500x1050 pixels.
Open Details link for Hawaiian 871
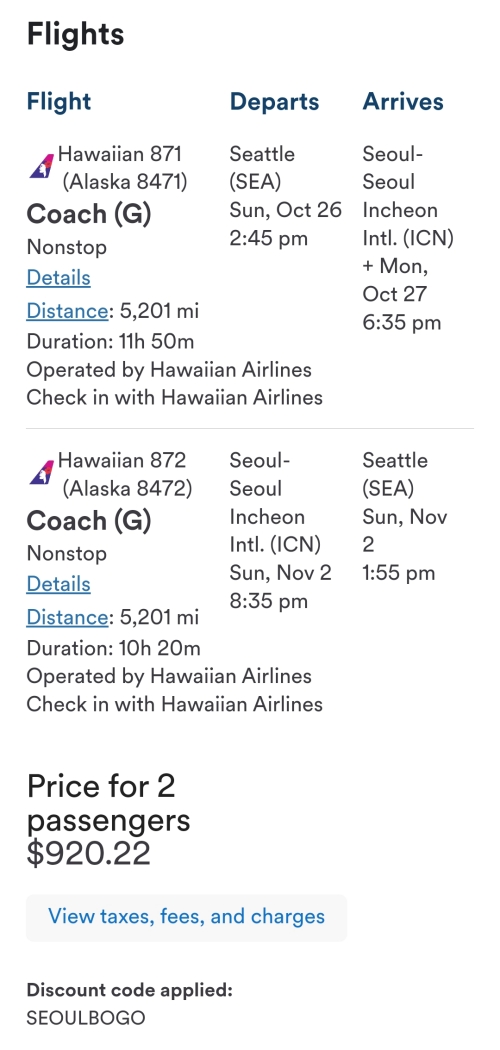click(x=58, y=278)
